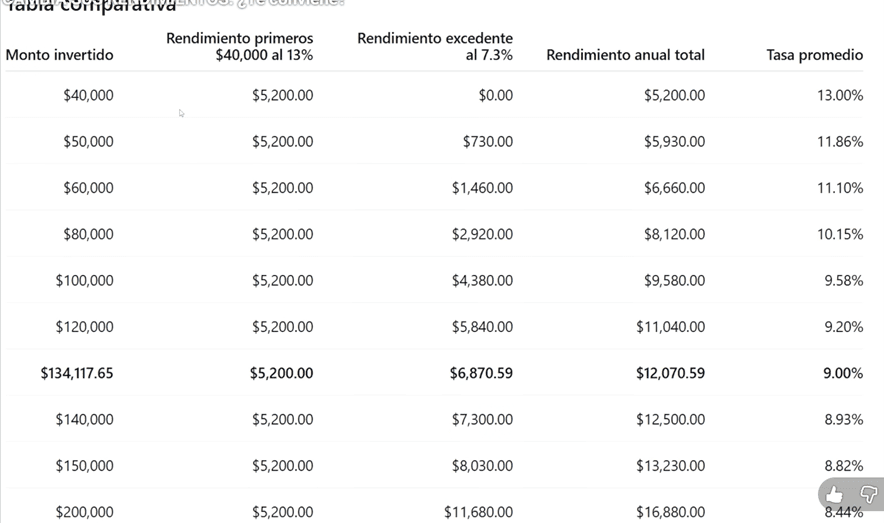The image size is (884, 523).
Task: Select the "Tasa promedio" column header
Action: [814, 55]
